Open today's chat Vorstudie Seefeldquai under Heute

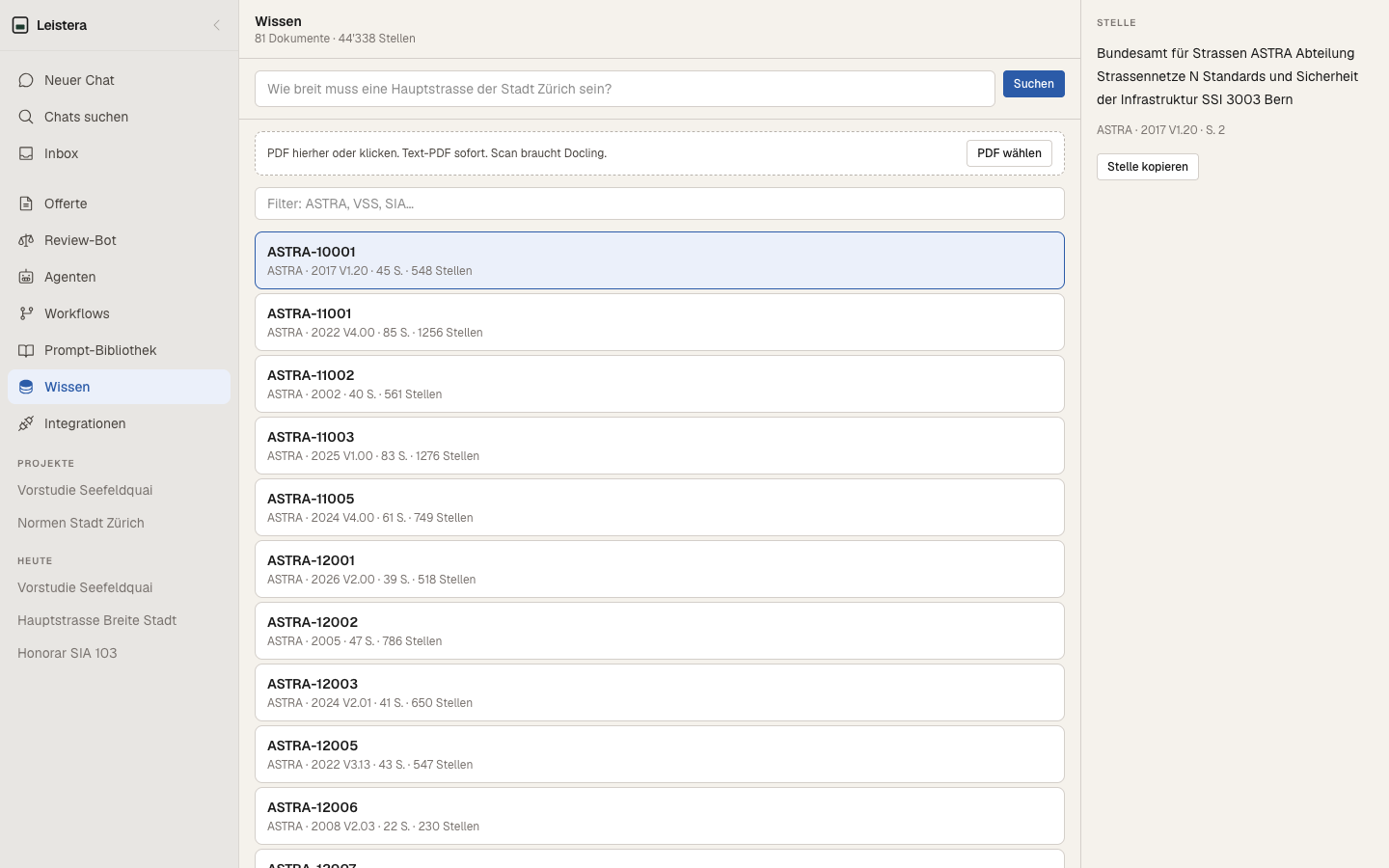(x=119, y=587)
